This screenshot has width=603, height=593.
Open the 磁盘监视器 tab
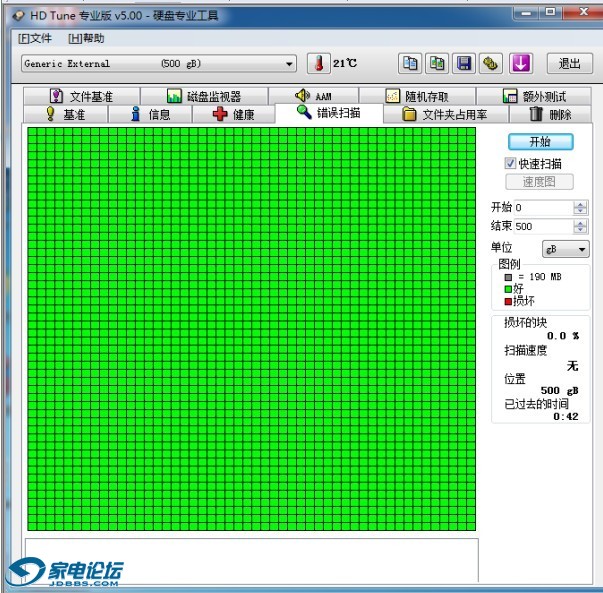pyautogui.click(x=204, y=96)
